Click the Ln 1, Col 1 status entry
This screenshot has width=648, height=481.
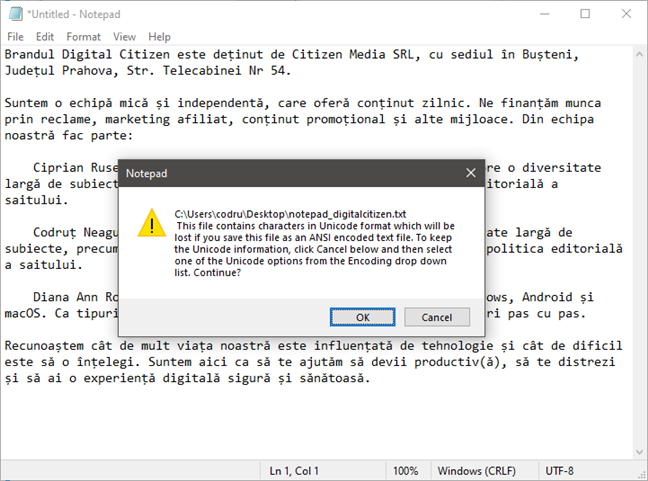click(x=294, y=471)
